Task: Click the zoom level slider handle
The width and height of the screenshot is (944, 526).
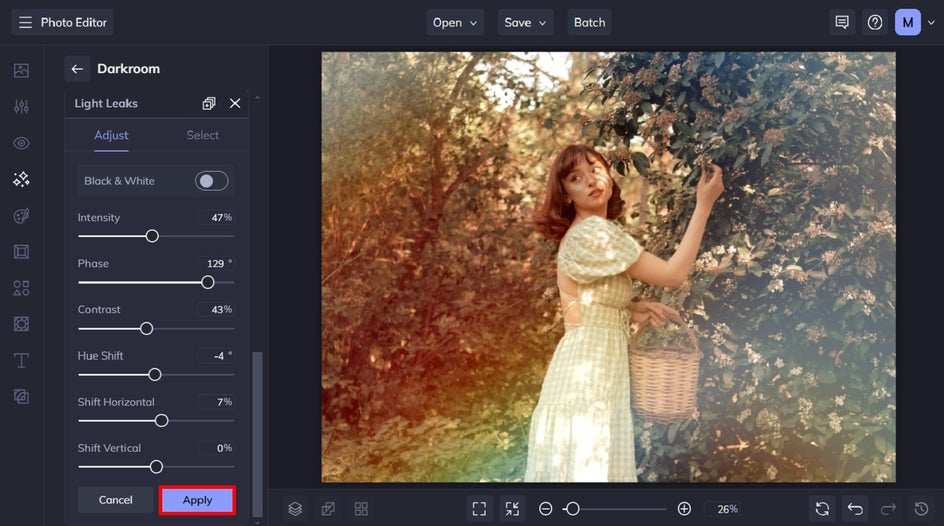Action: click(573, 509)
